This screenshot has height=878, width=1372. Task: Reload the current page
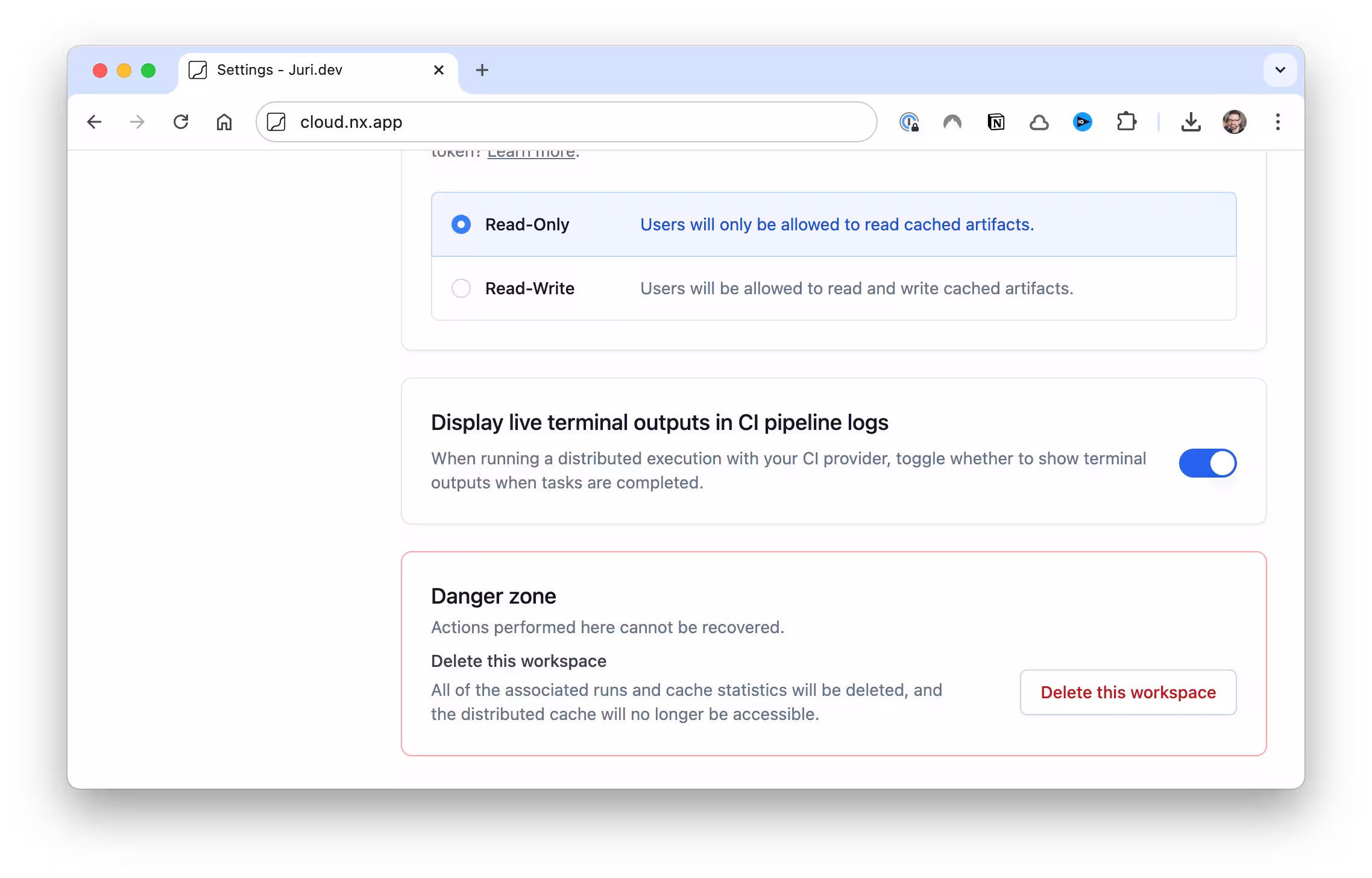pyautogui.click(x=181, y=122)
